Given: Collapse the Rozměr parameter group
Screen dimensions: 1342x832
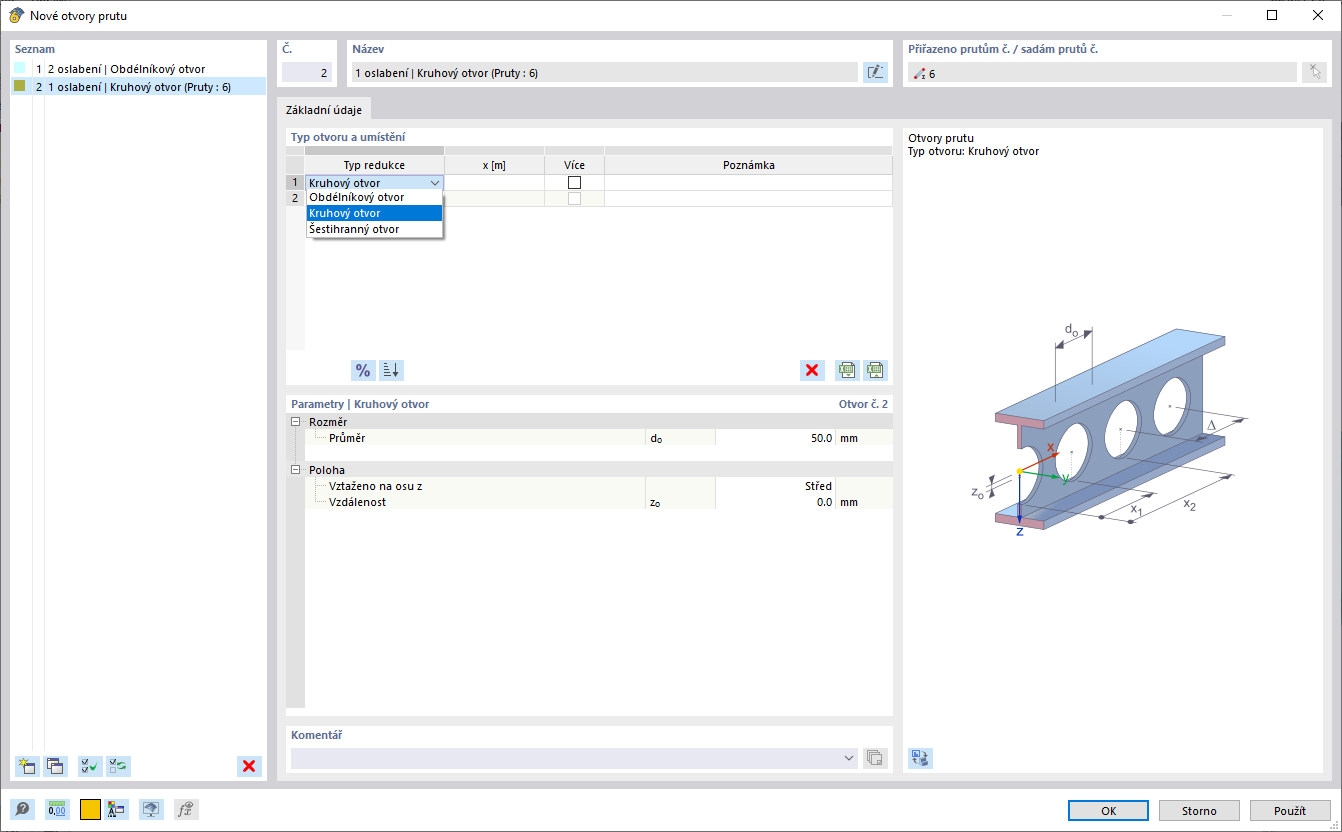Looking at the screenshot, I should pyautogui.click(x=295, y=422).
